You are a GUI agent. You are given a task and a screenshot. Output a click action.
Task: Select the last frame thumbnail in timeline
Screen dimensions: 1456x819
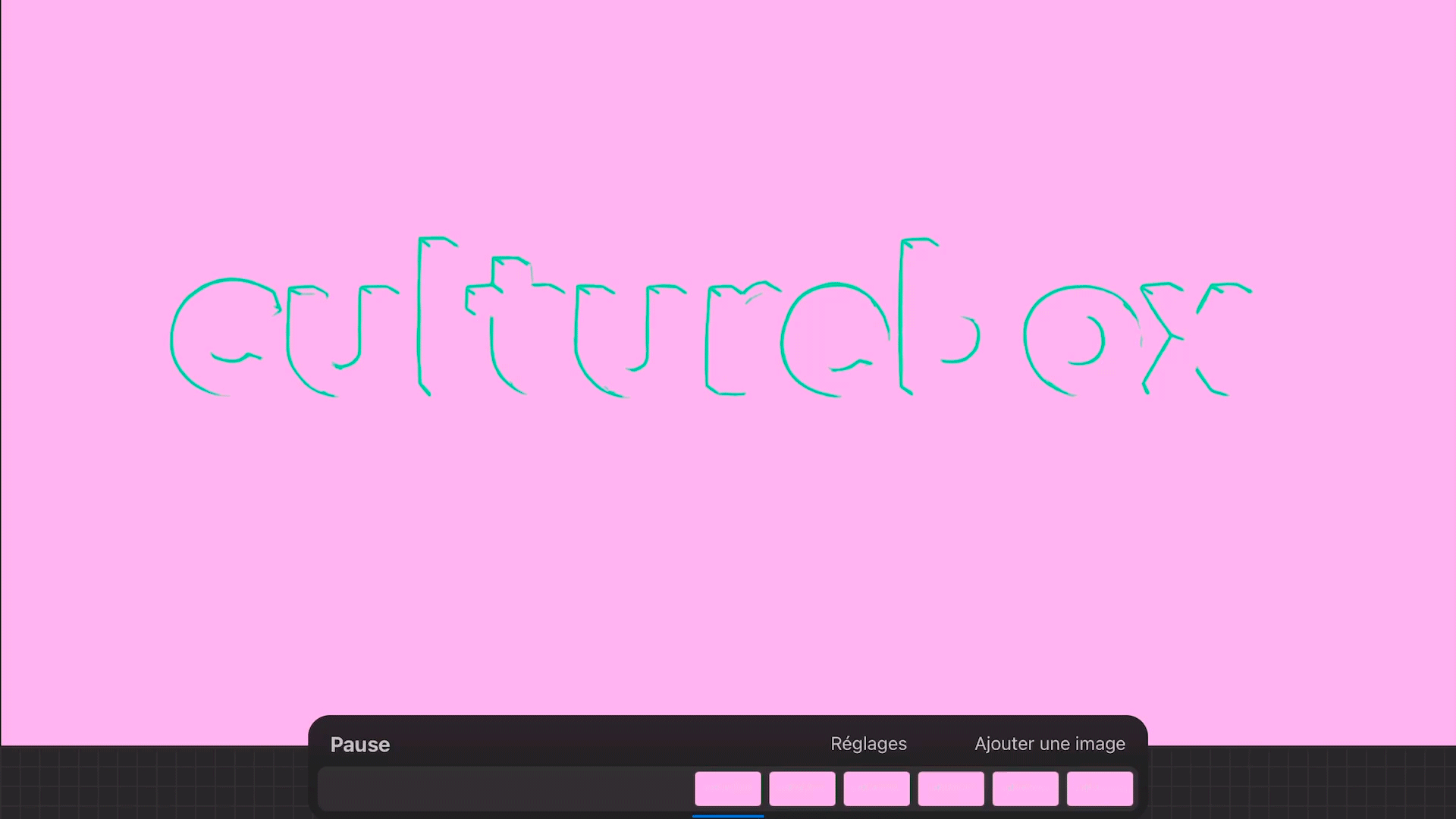click(1100, 789)
